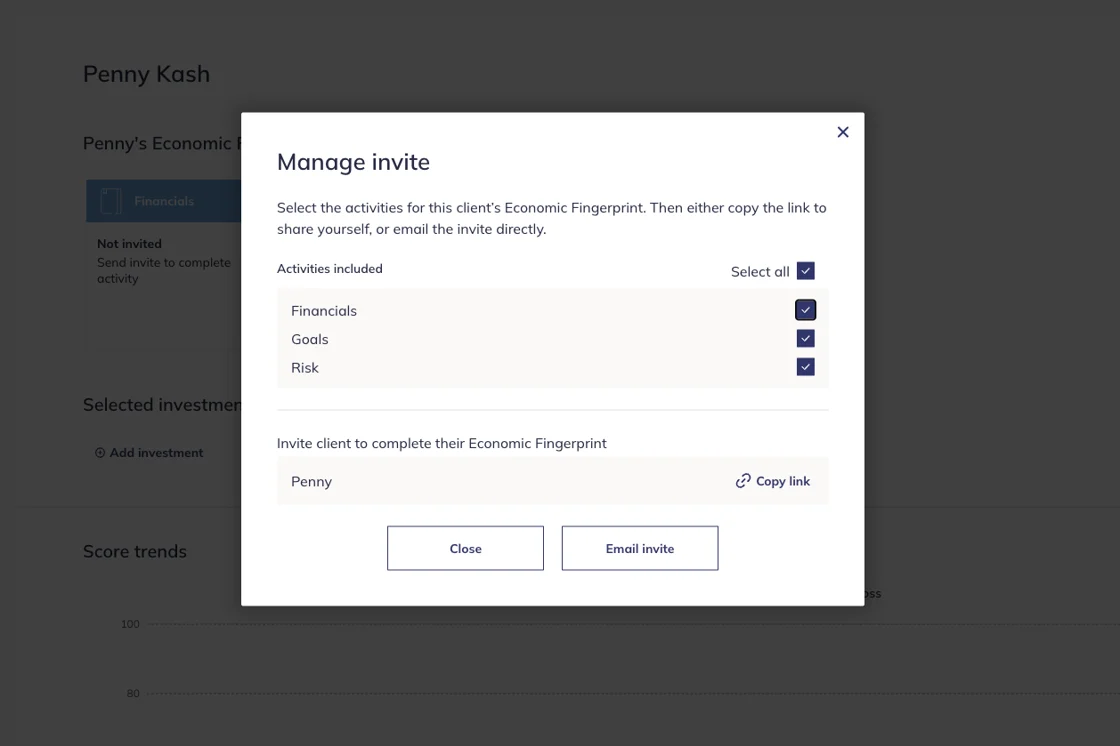Click the Select all label
Viewport: 1120px width, 746px height.
click(760, 272)
